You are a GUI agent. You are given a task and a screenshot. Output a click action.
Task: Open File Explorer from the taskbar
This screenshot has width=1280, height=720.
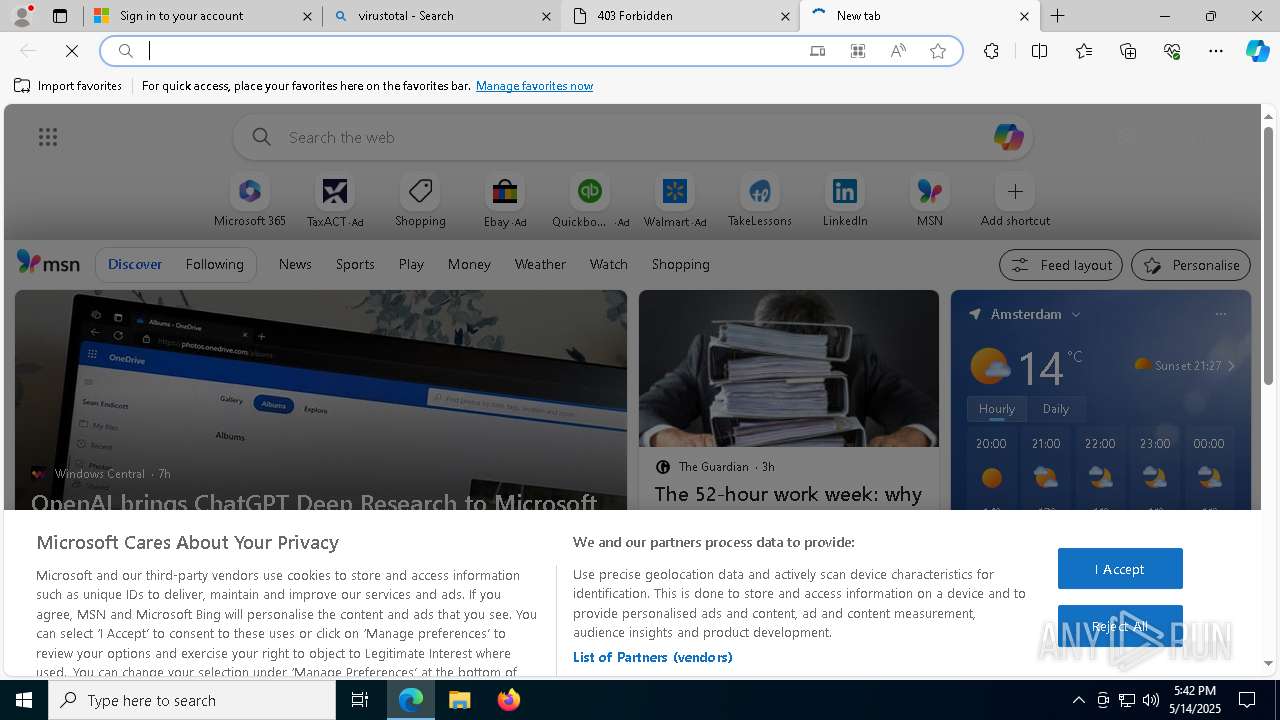(x=460, y=700)
